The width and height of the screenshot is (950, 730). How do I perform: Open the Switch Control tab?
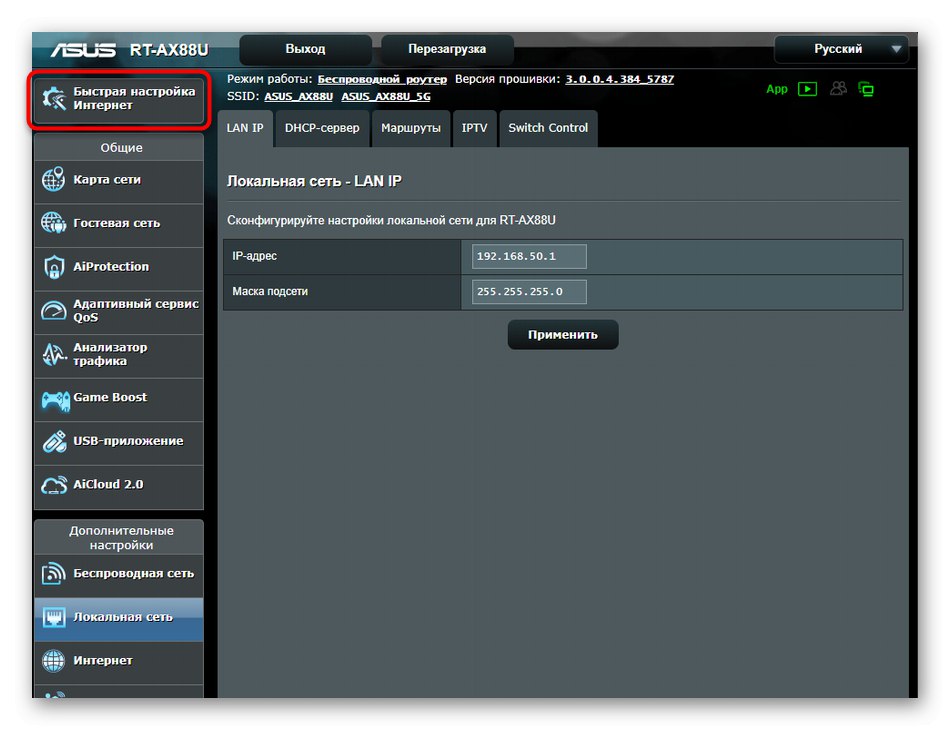[548, 128]
